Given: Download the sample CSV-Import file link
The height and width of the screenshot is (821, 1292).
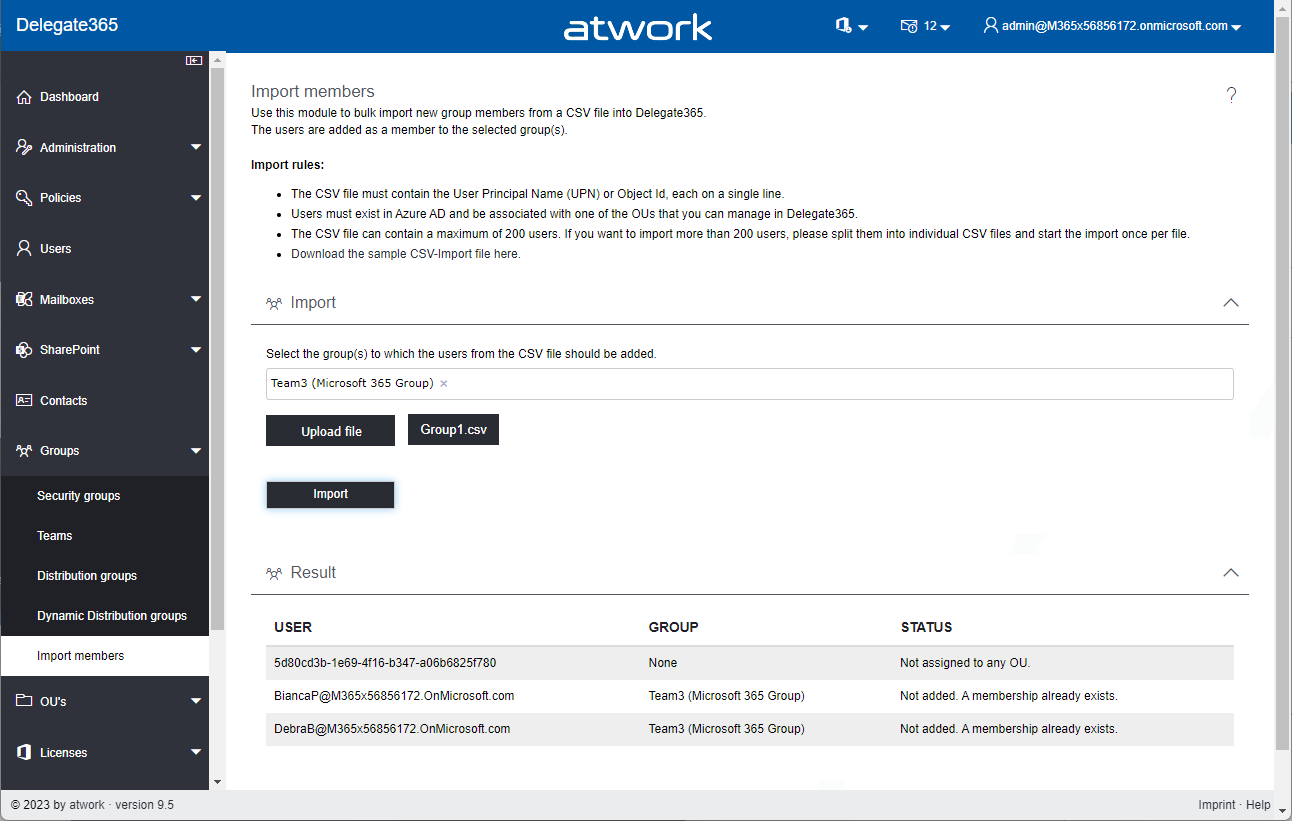Looking at the screenshot, I should click(406, 254).
